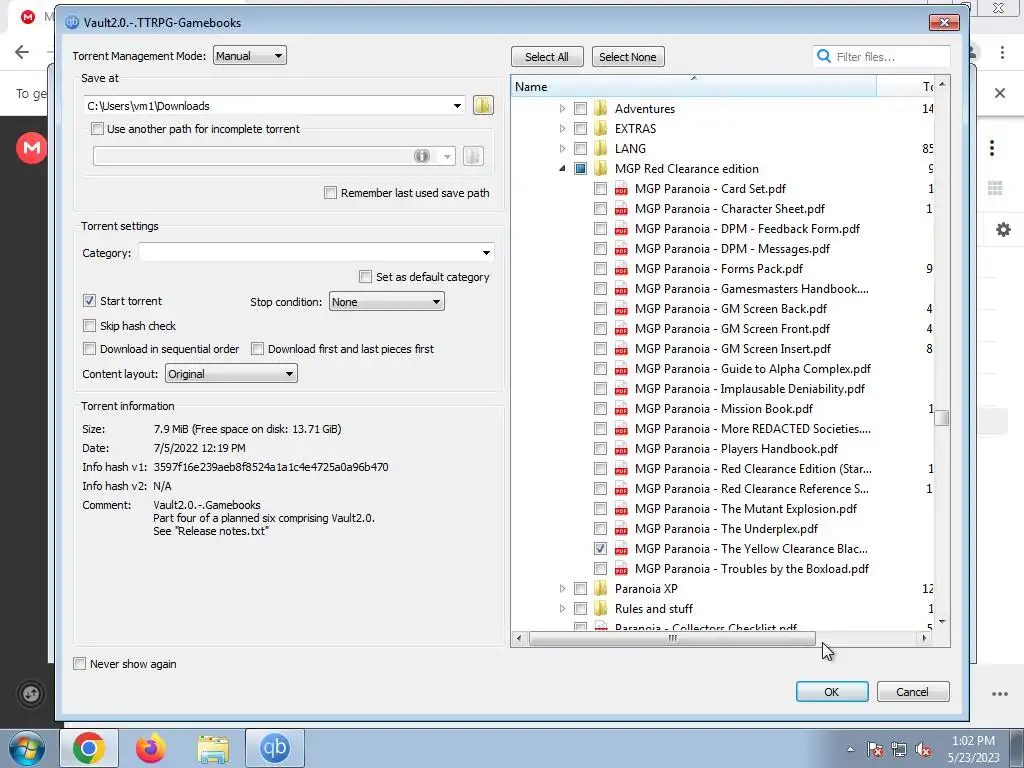Select GM Screen Insert.pdf row
This screenshot has width=1024, height=768.
[x=733, y=349]
